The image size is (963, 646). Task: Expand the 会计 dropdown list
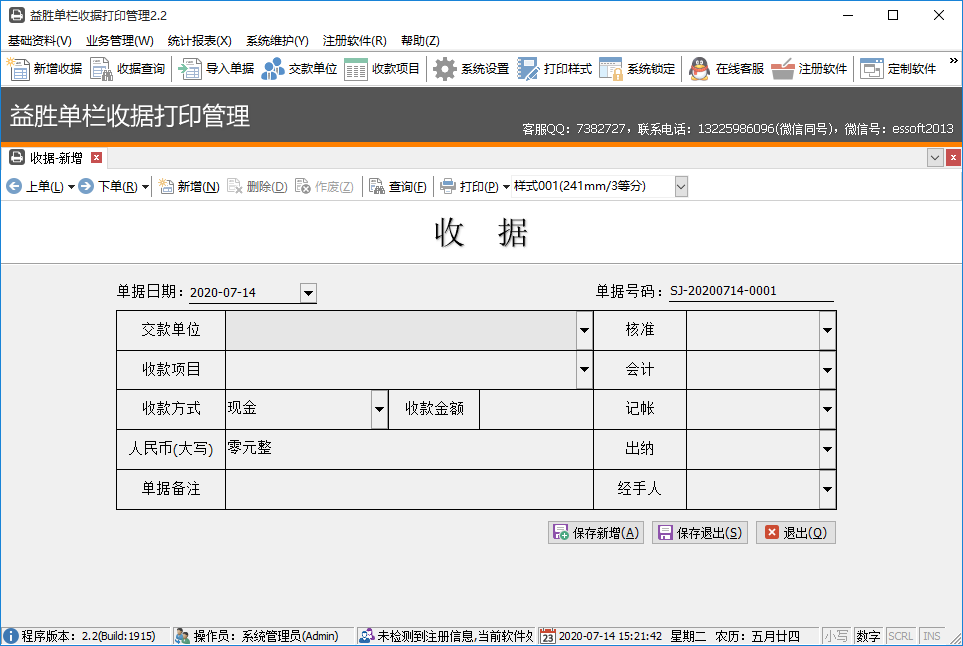point(827,370)
